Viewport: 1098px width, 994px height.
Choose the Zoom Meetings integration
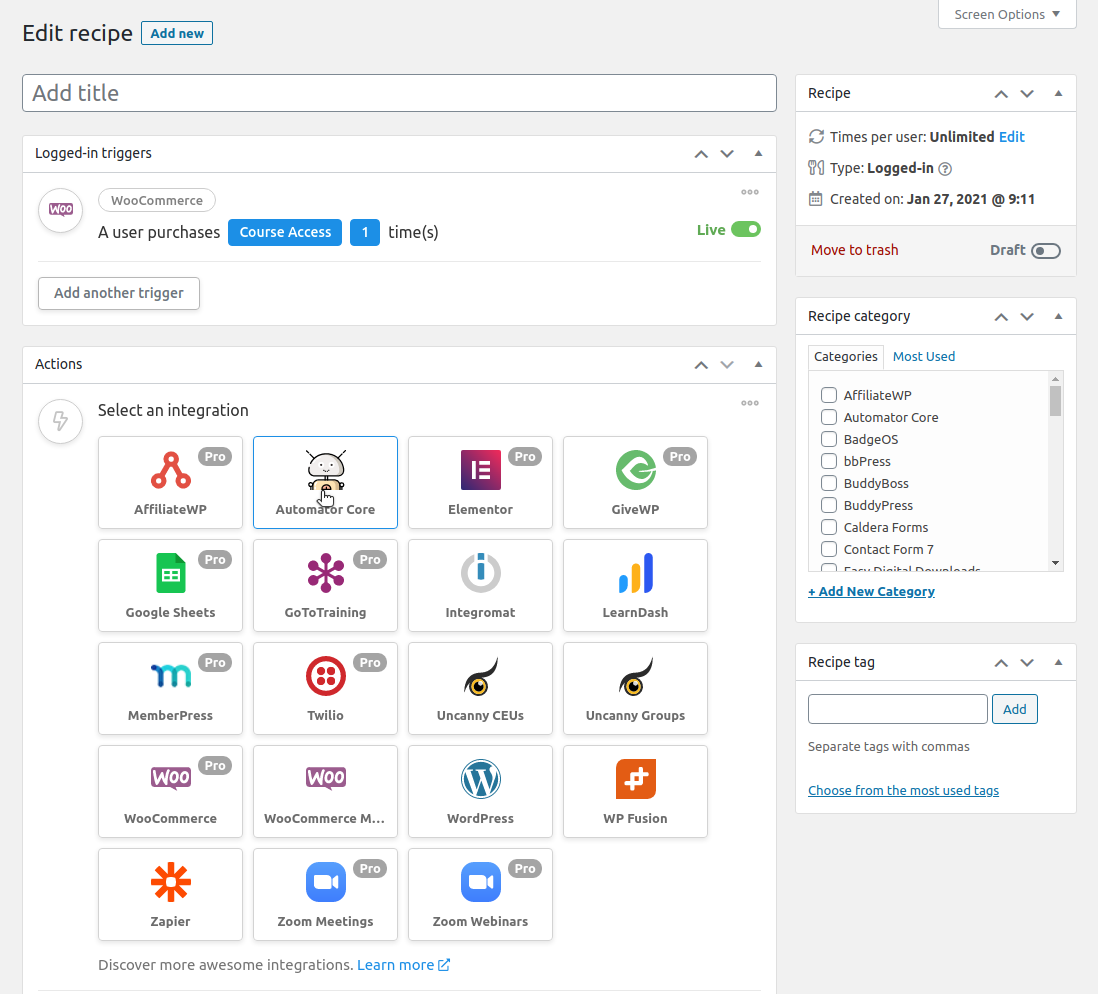coord(326,895)
